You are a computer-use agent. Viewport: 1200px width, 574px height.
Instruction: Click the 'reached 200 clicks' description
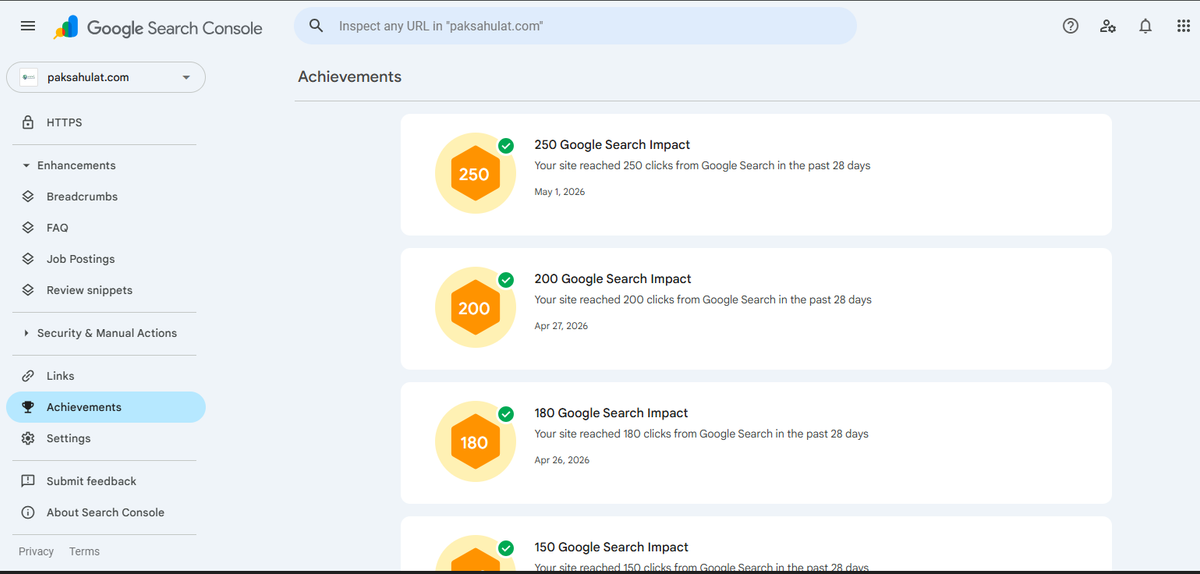tap(703, 300)
